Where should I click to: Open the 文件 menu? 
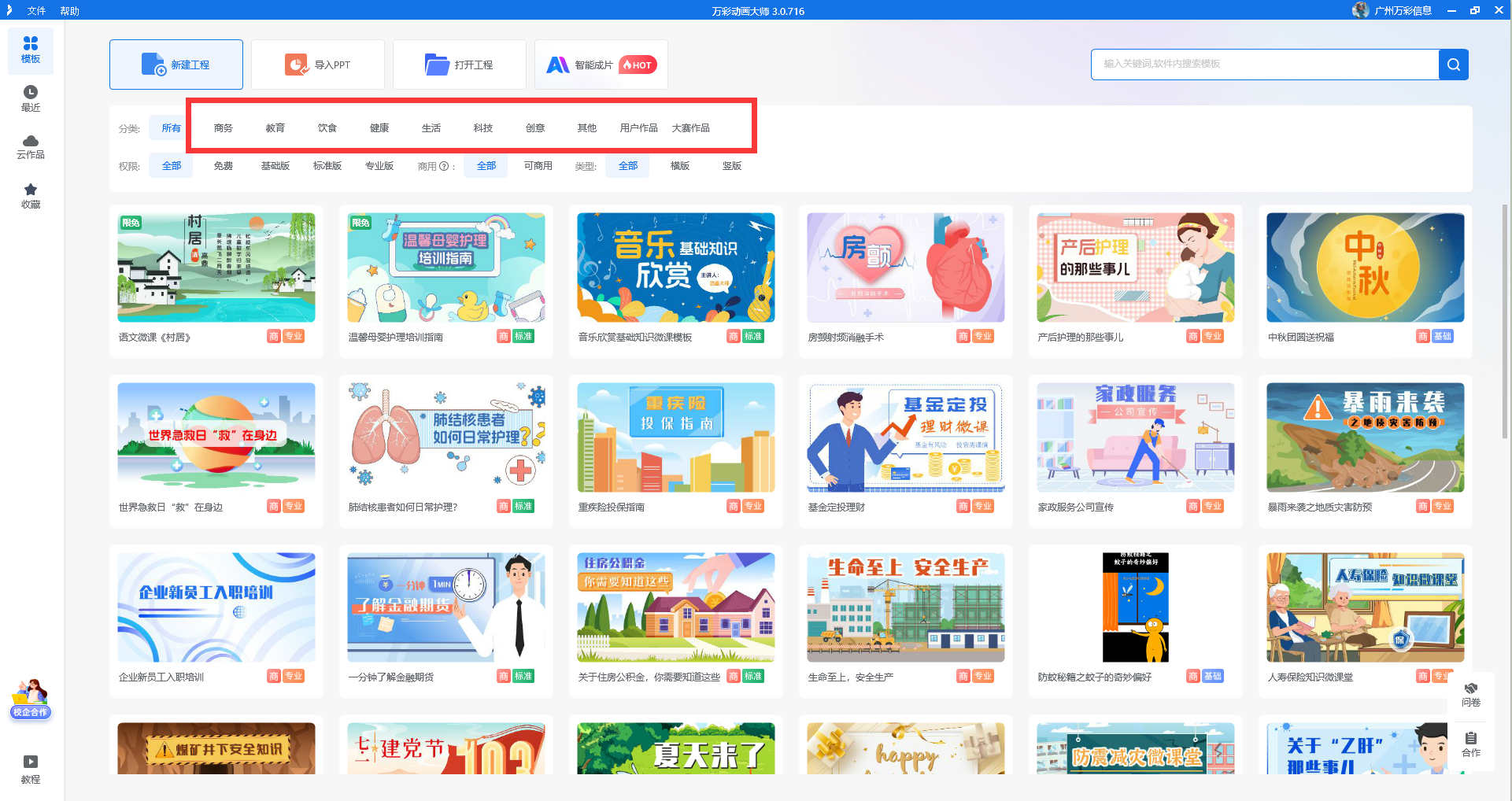[36, 11]
